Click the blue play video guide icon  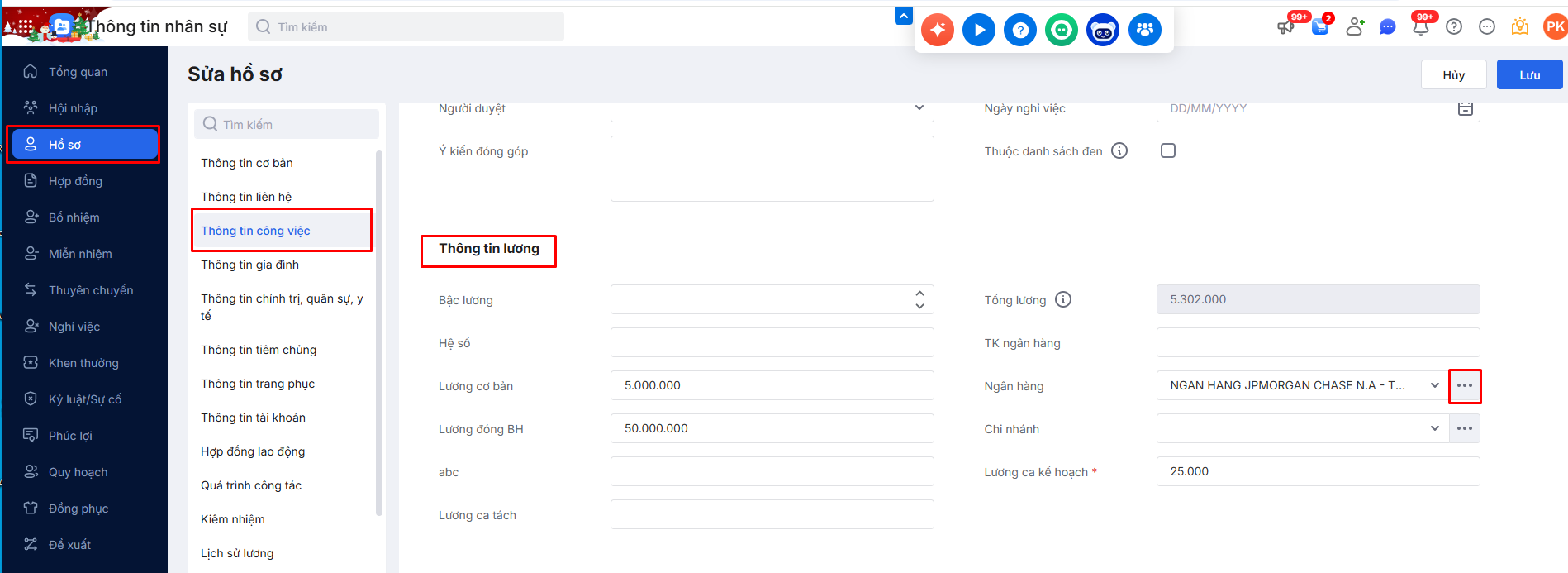979,31
